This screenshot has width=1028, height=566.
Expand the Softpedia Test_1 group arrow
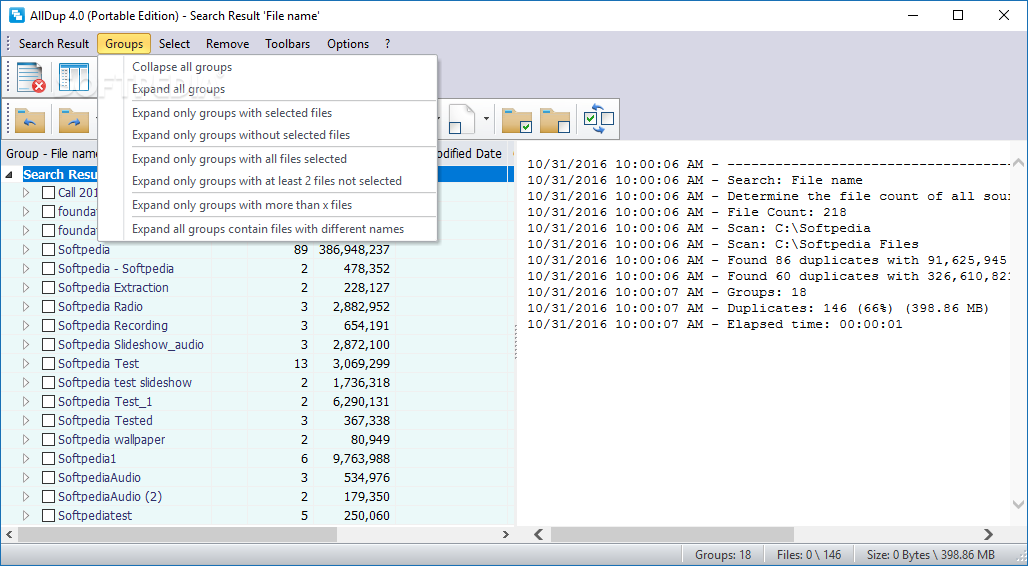pyautogui.click(x=26, y=402)
